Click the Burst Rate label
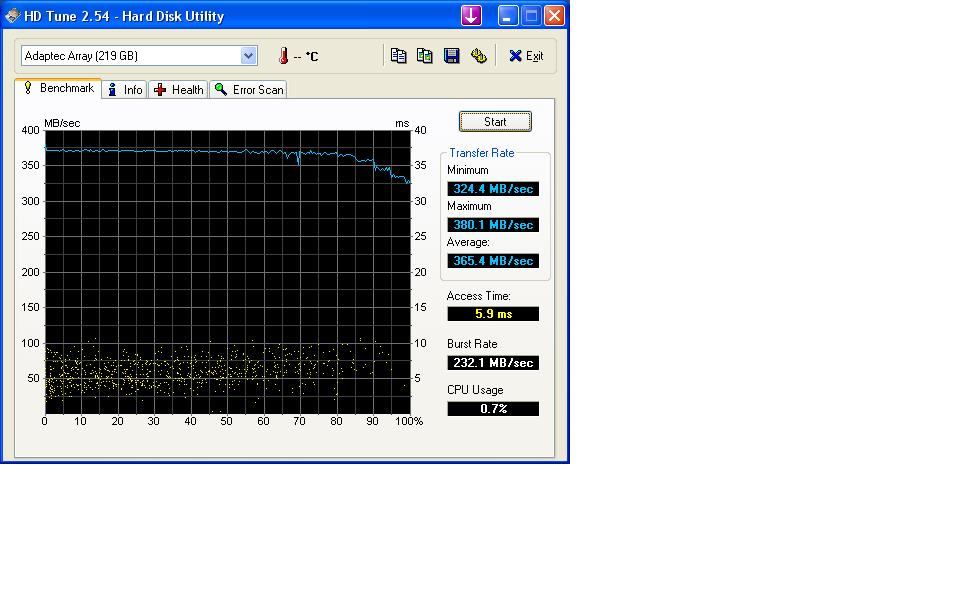960x600 pixels. 472,344
